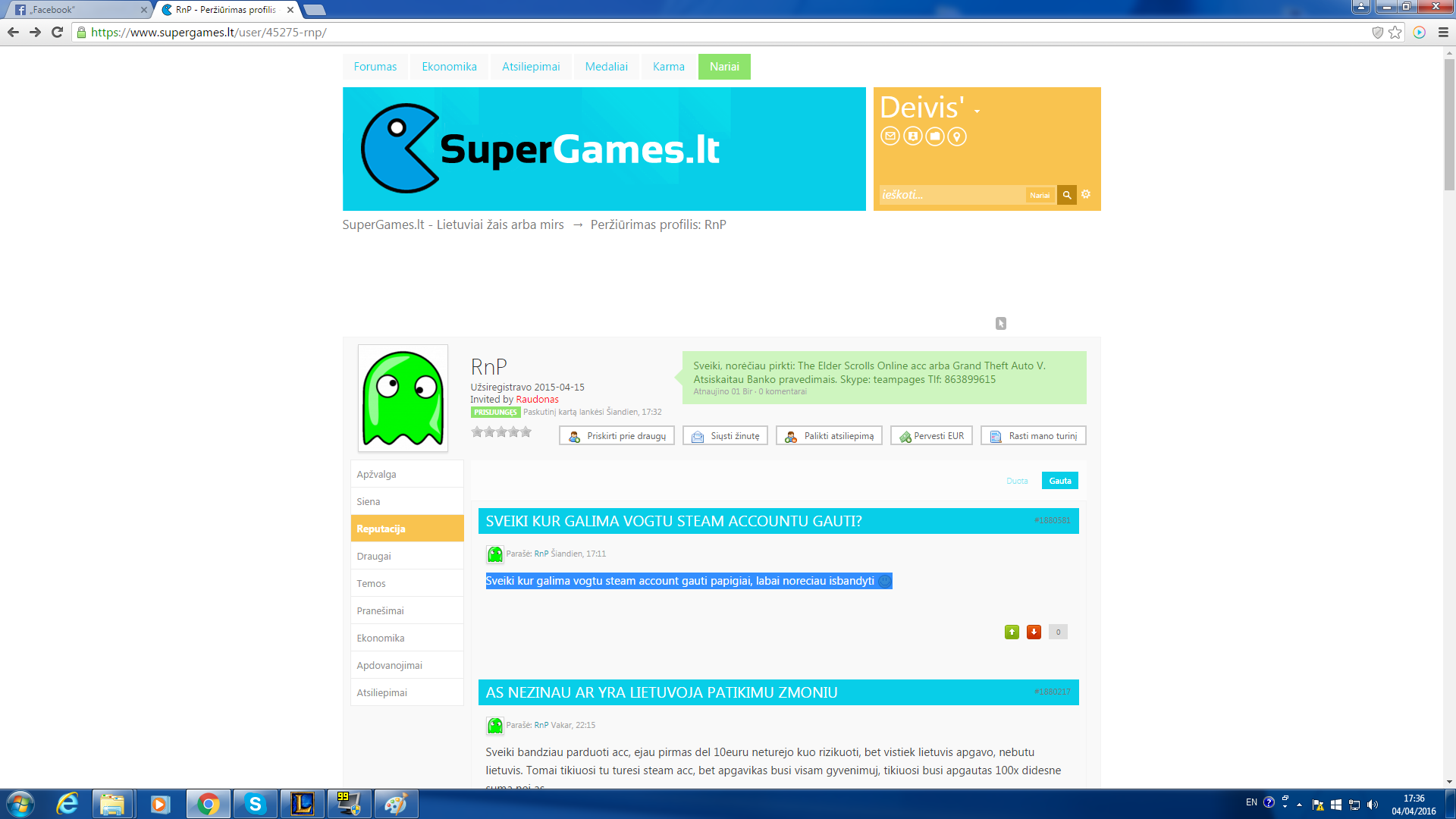Click the colorful play extension icon
Image resolution: width=1456 pixels, height=819 pixels.
[1419, 32]
